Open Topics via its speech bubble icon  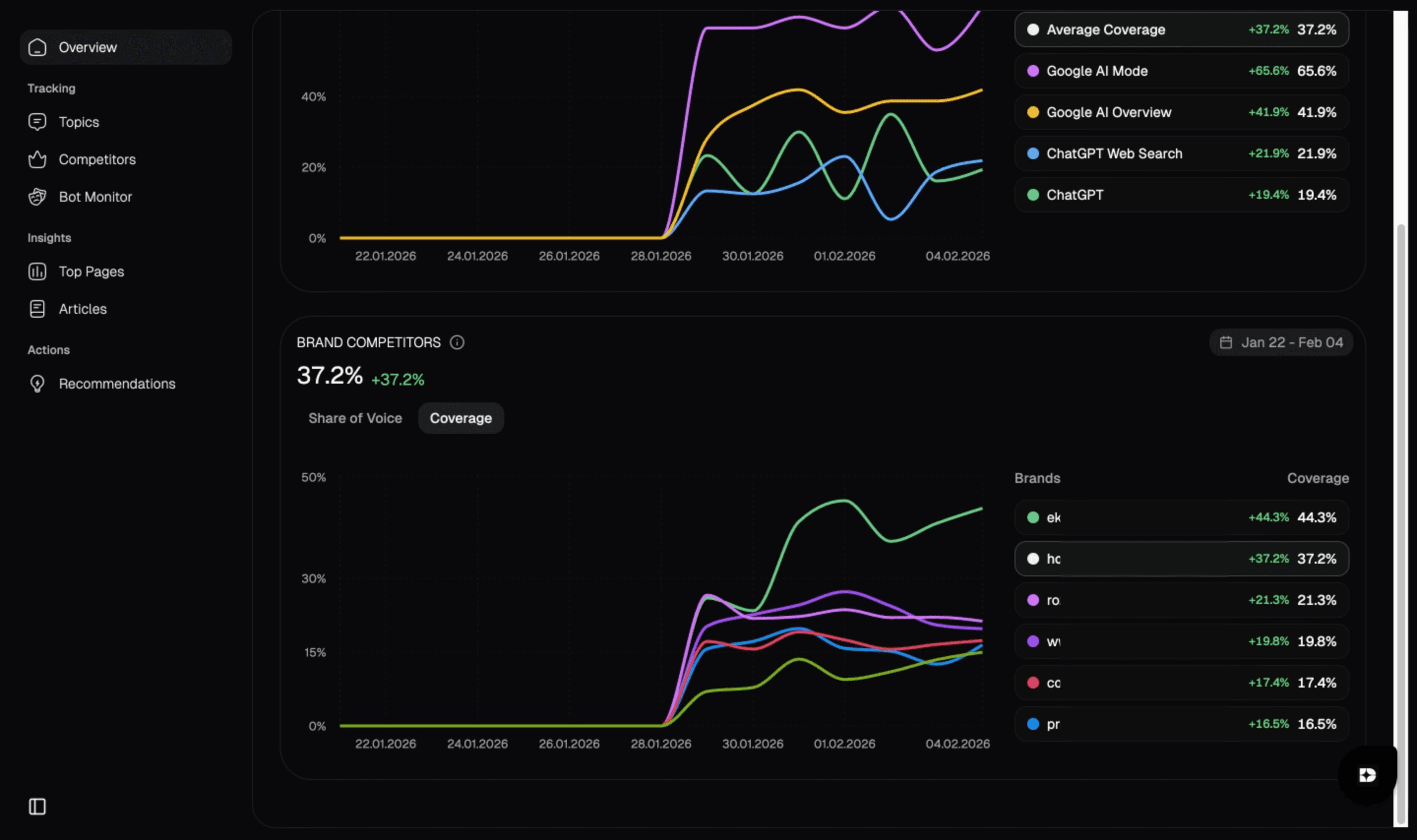tap(37, 121)
